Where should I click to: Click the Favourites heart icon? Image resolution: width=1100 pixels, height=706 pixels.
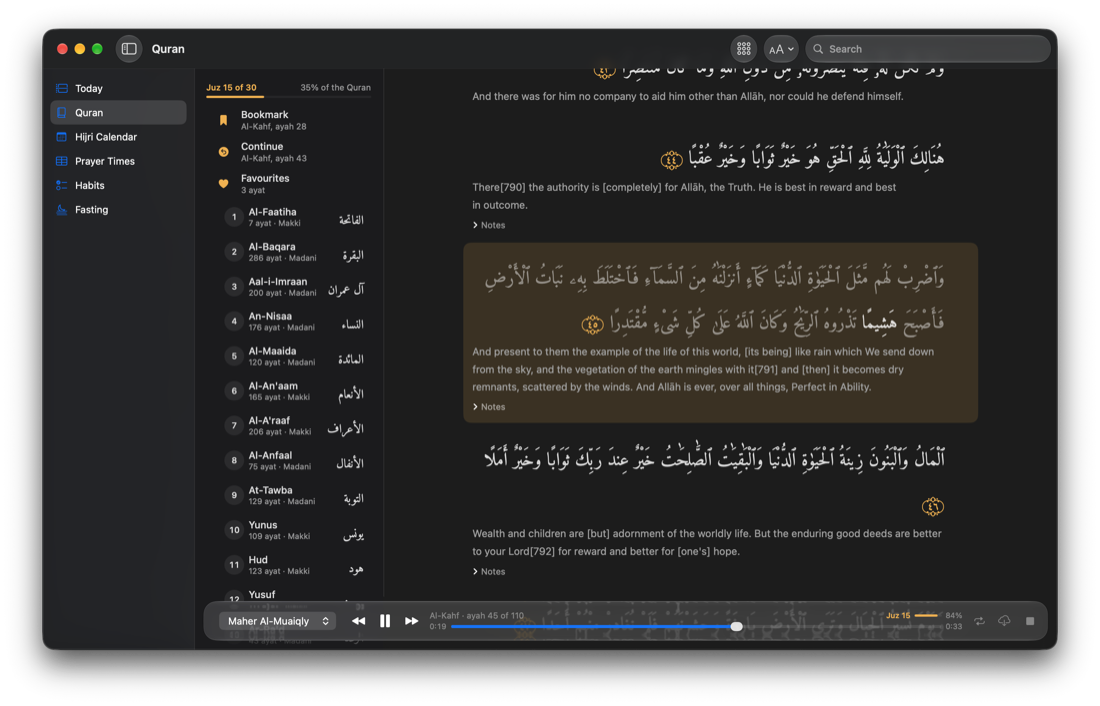click(223, 184)
